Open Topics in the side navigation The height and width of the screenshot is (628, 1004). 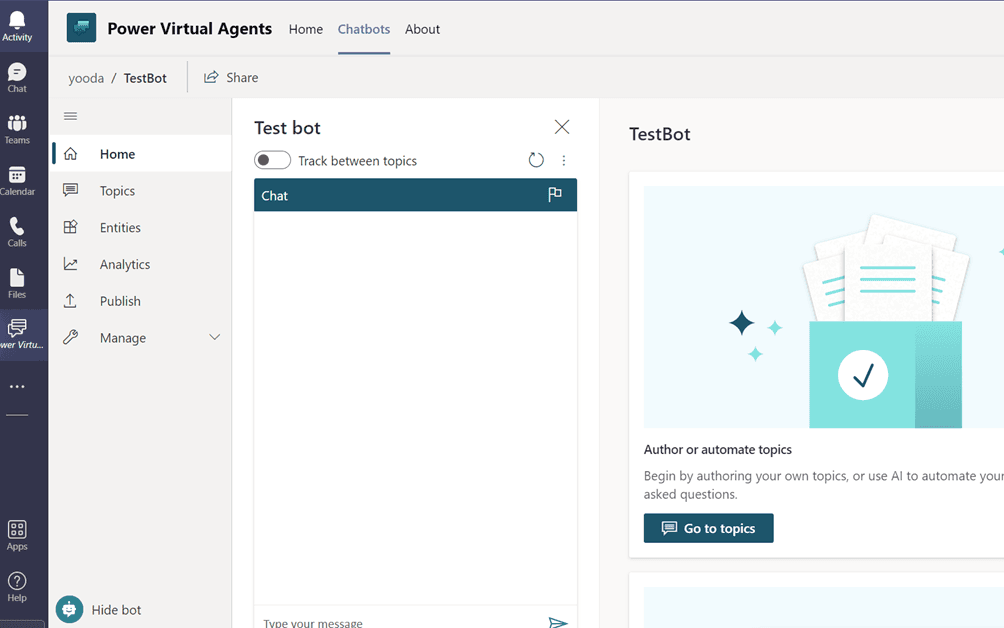[x=142, y=191]
